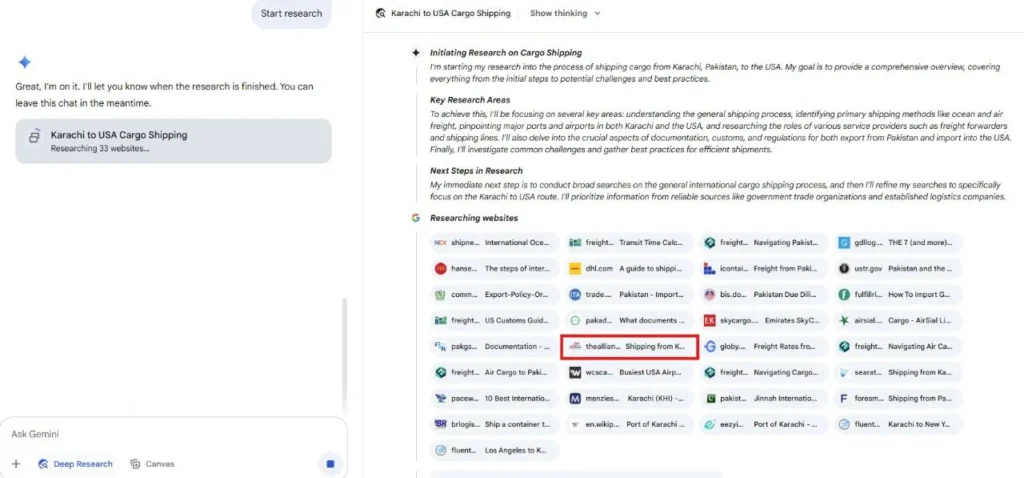Open thealliance Shipping from K... source
This screenshot has width=1024, height=478.
(x=630, y=347)
